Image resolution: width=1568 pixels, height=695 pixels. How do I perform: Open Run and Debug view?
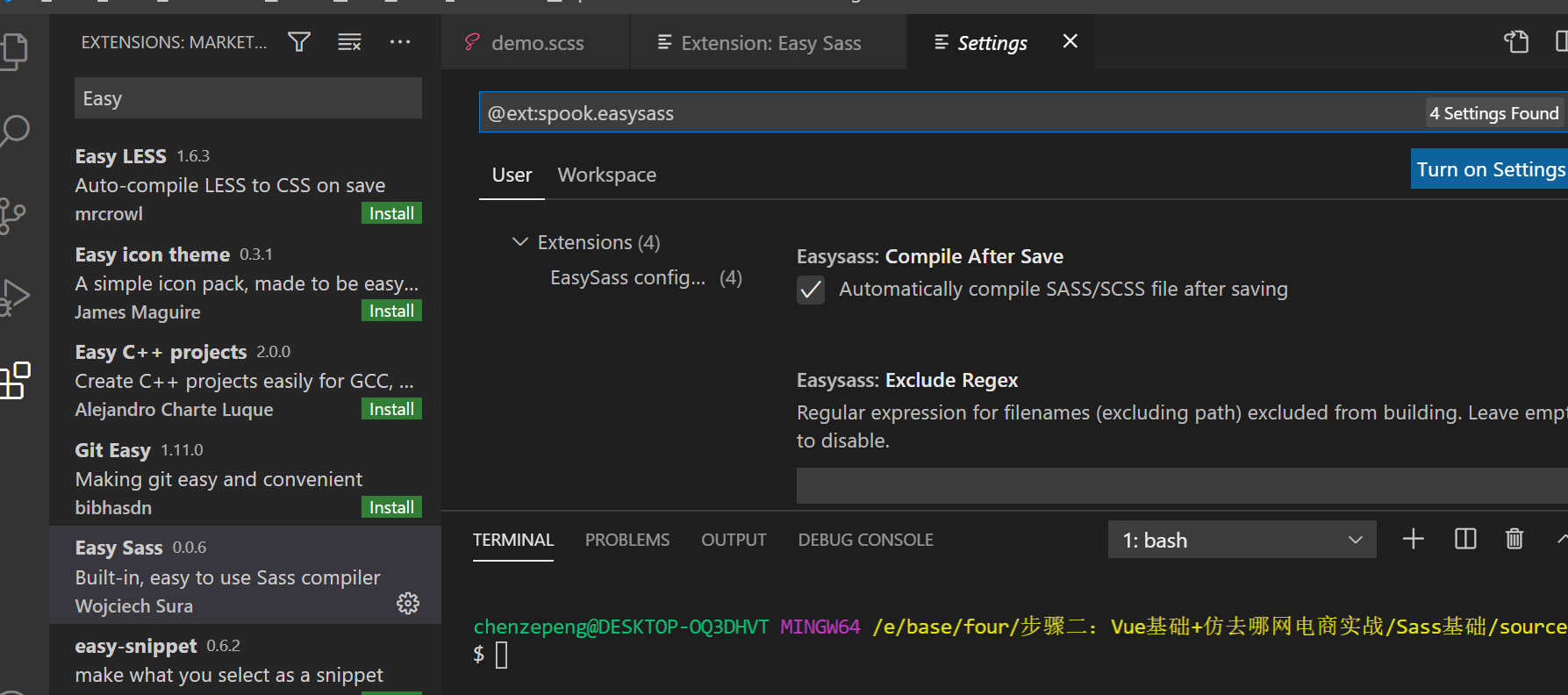pos(15,297)
